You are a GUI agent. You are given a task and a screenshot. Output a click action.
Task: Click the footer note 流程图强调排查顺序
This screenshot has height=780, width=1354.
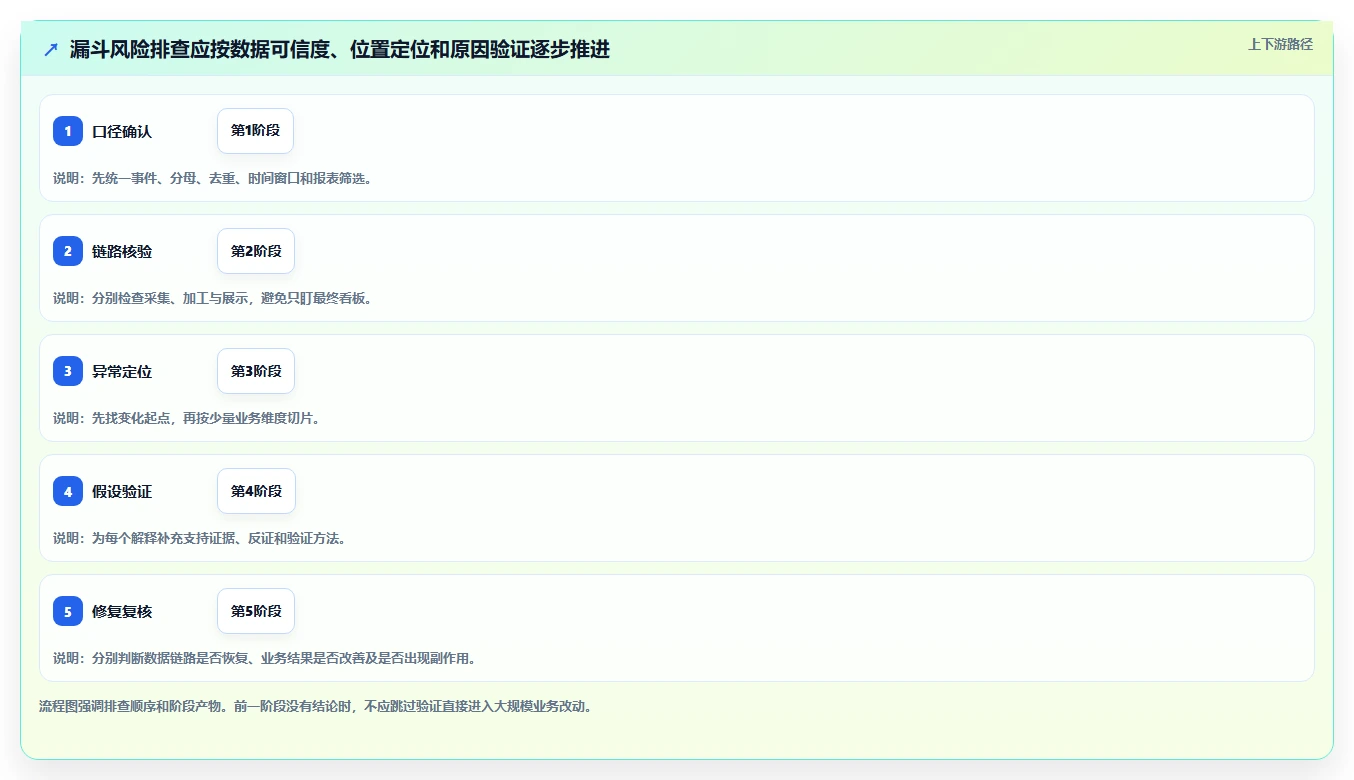point(316,706)
